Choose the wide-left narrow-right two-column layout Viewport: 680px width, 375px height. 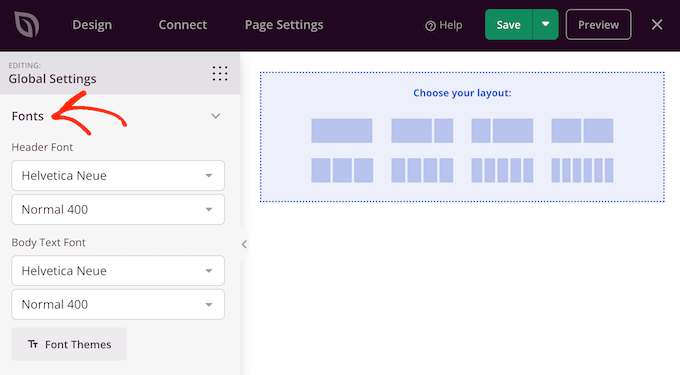click(422, 130)
